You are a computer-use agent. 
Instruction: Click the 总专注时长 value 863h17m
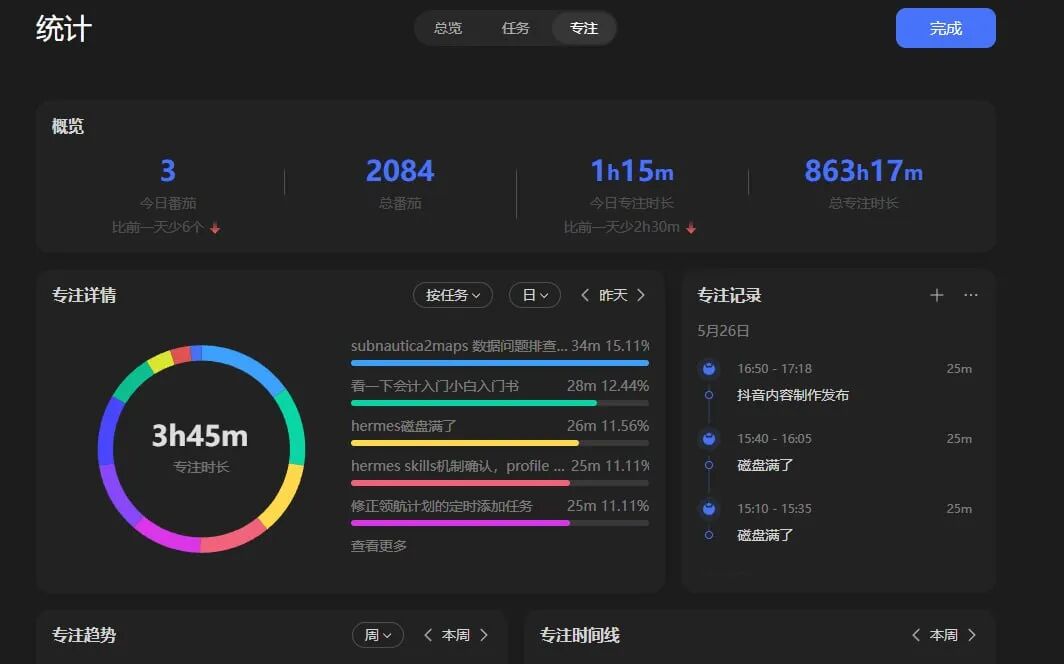coord(863,171)
